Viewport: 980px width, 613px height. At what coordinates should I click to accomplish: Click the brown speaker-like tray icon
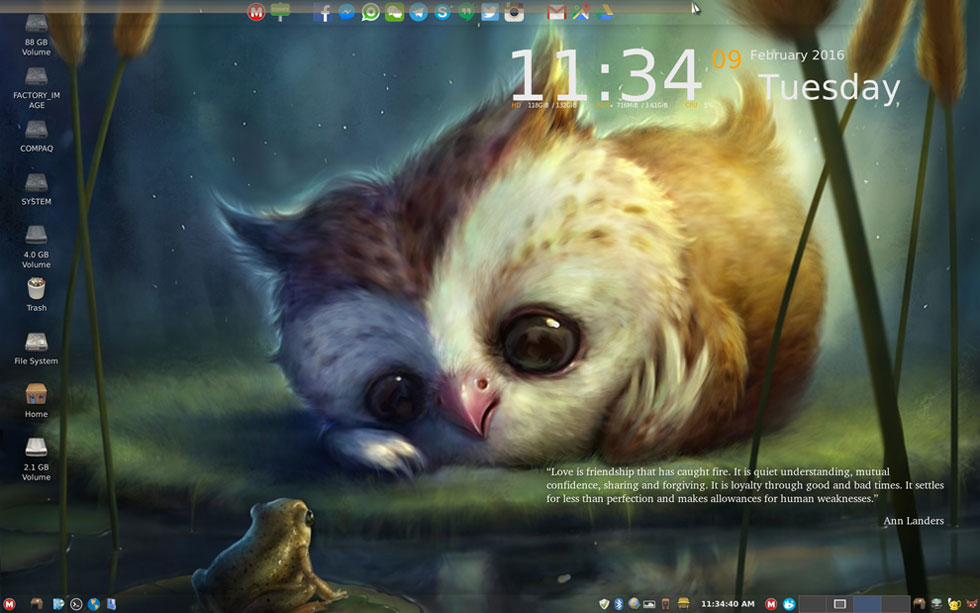(666, 604)
